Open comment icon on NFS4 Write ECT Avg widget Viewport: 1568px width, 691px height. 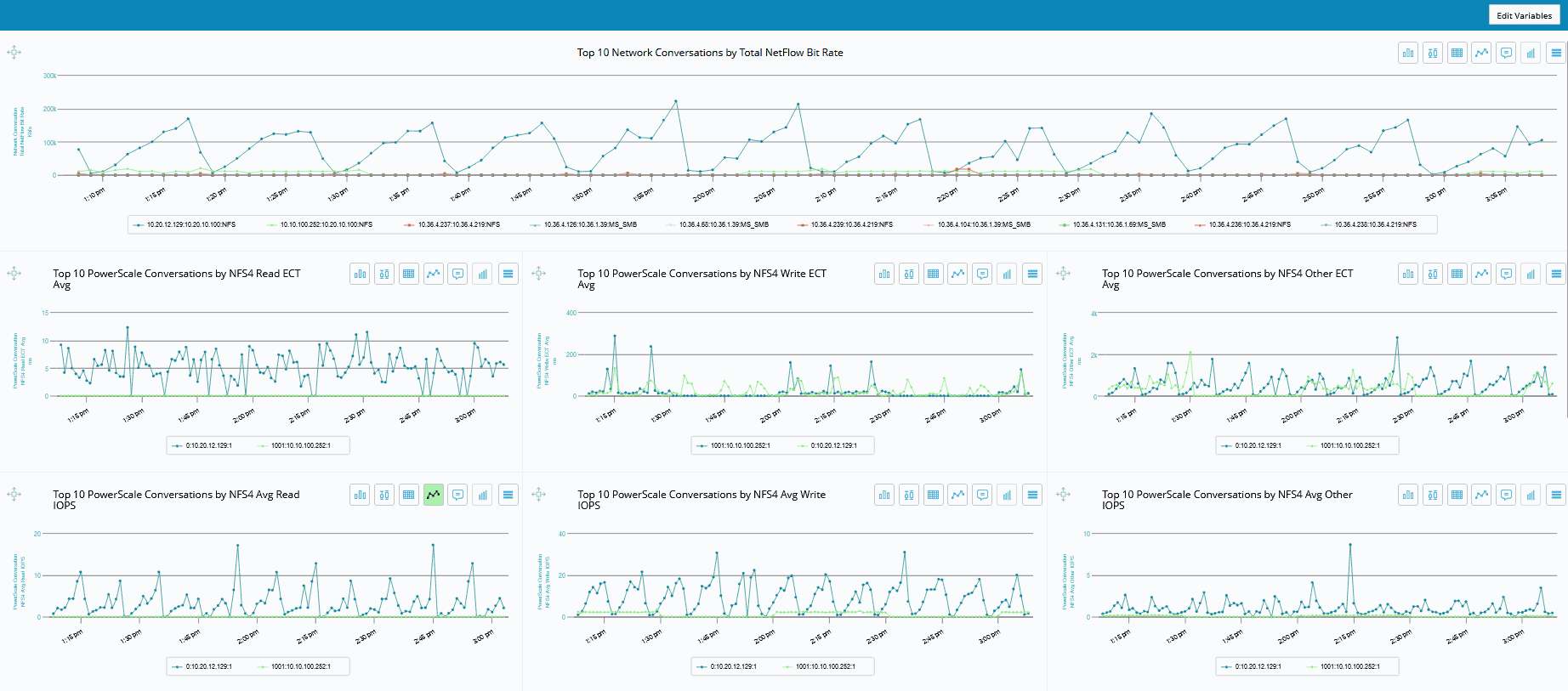pyautogui.click(x=983, y=274)
